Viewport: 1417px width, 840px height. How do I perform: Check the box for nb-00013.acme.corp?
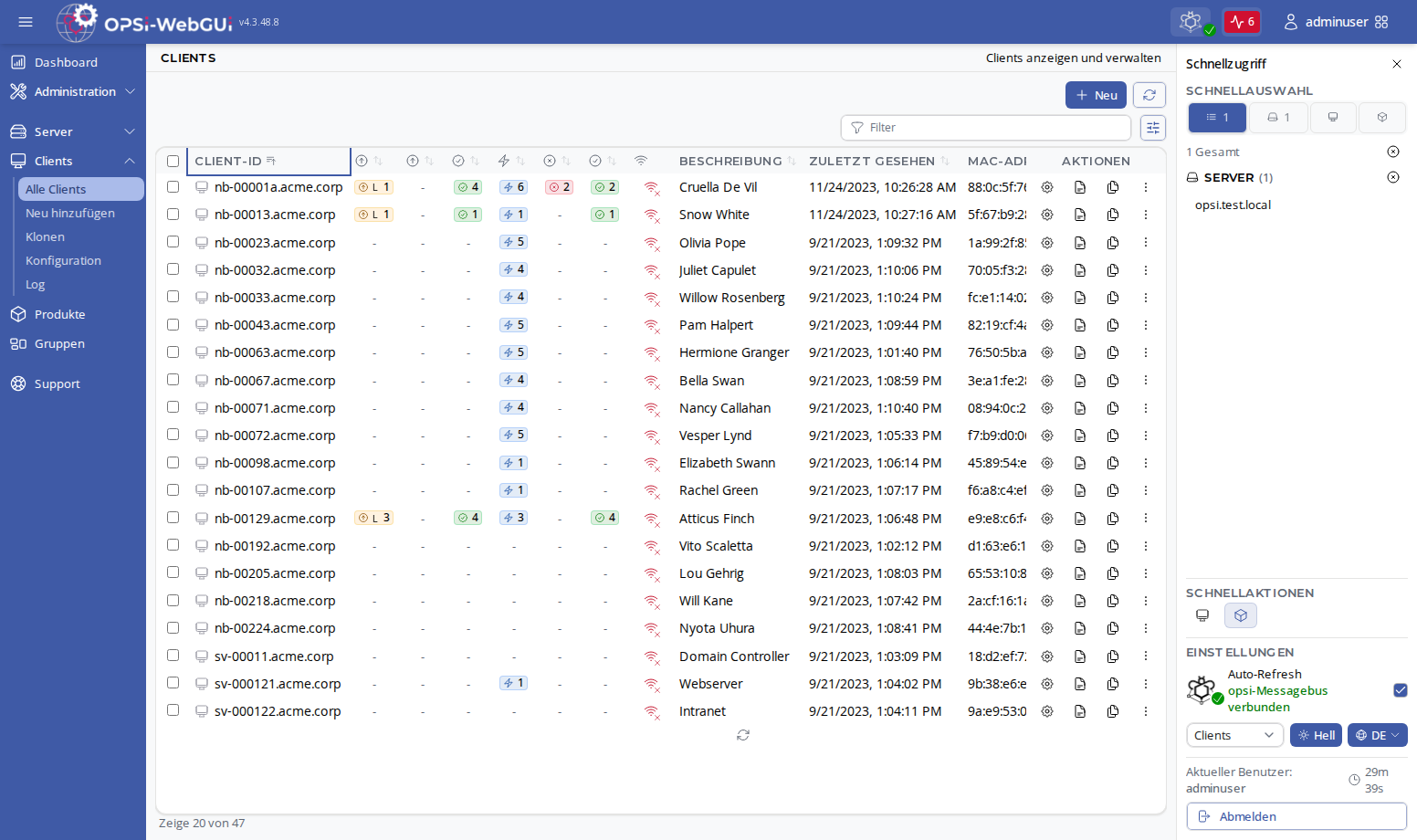pos(173,214)
